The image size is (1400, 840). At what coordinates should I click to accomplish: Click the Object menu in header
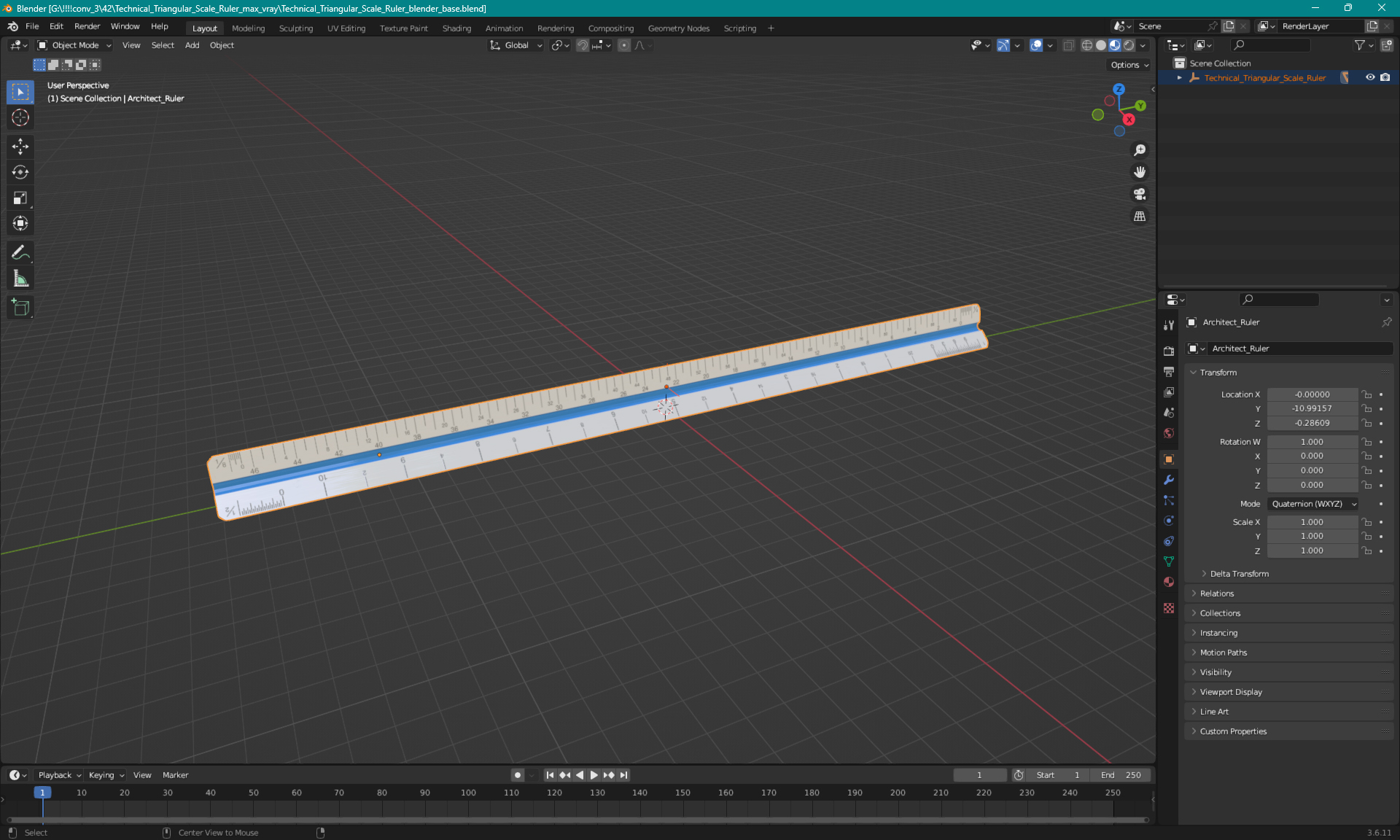(222, 45)
